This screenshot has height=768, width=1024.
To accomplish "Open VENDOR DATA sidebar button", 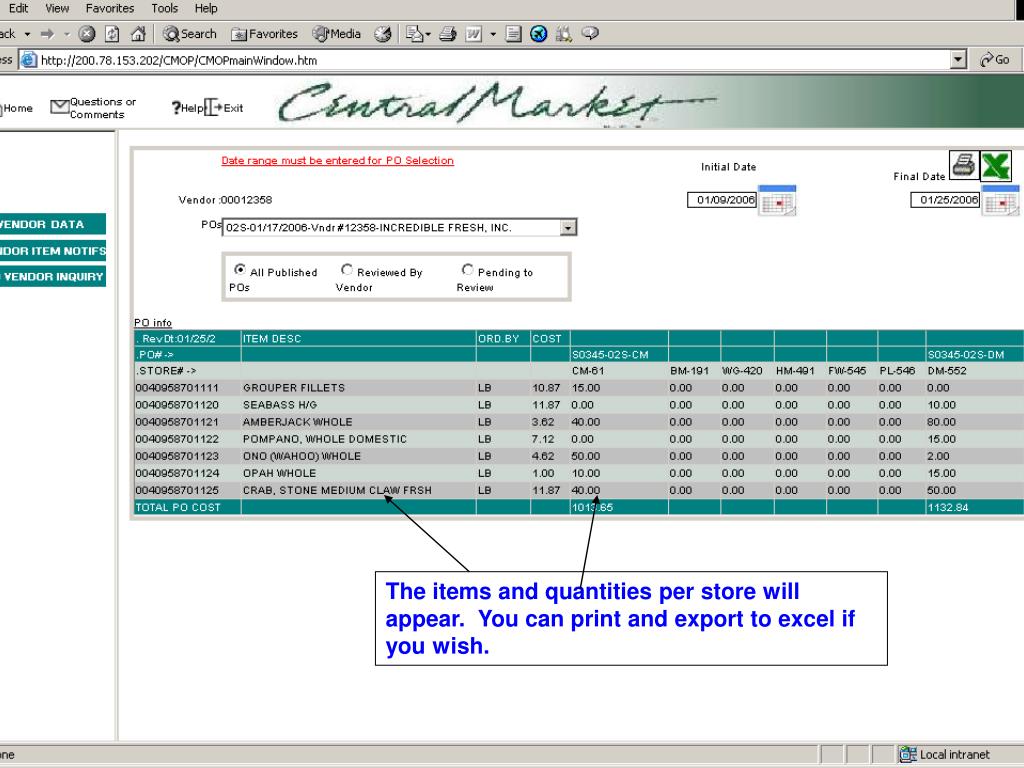I will 52,224.
